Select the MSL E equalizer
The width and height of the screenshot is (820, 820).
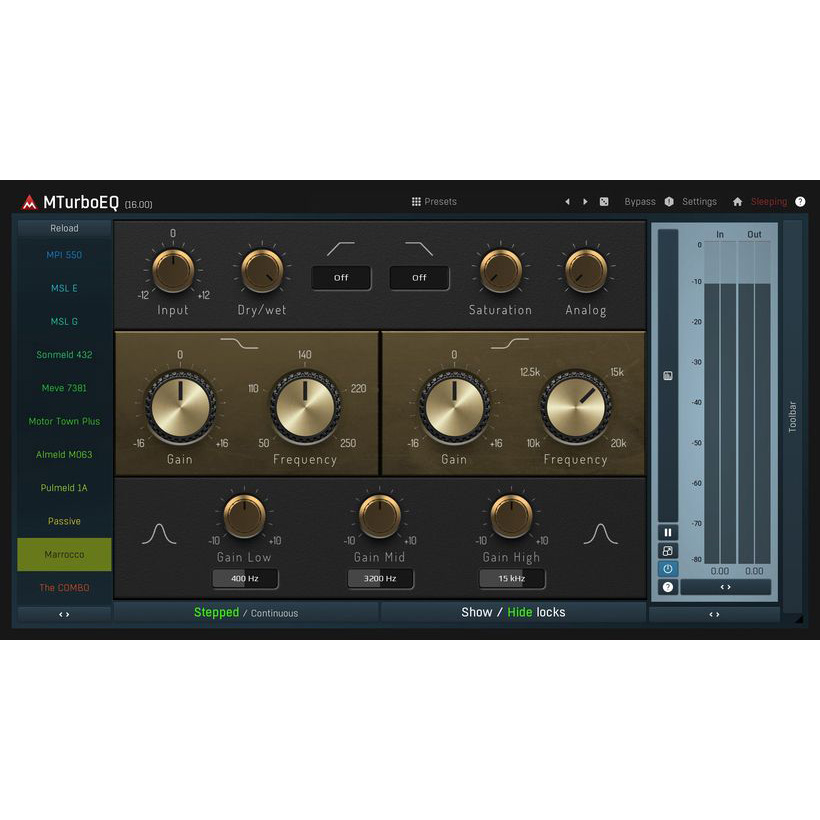pyautogui.click(x=64, y=288)
